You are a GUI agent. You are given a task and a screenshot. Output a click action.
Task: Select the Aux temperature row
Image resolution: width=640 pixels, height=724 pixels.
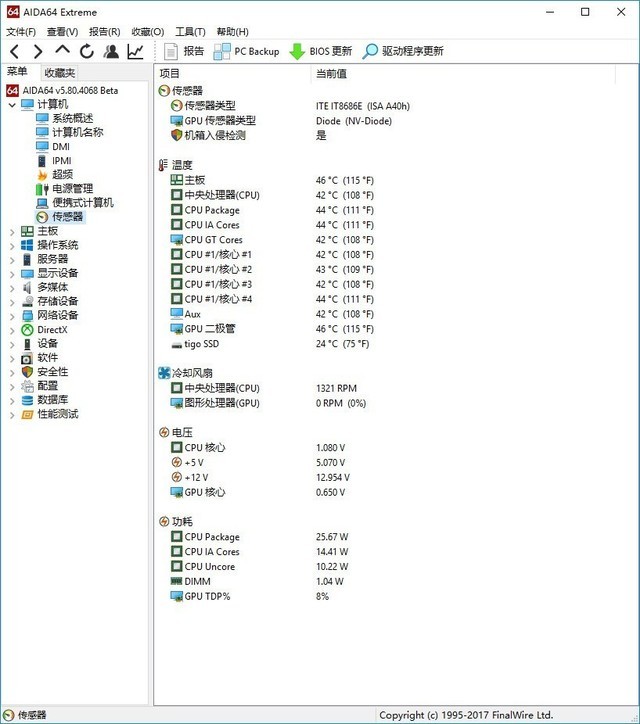pos(272,314)
